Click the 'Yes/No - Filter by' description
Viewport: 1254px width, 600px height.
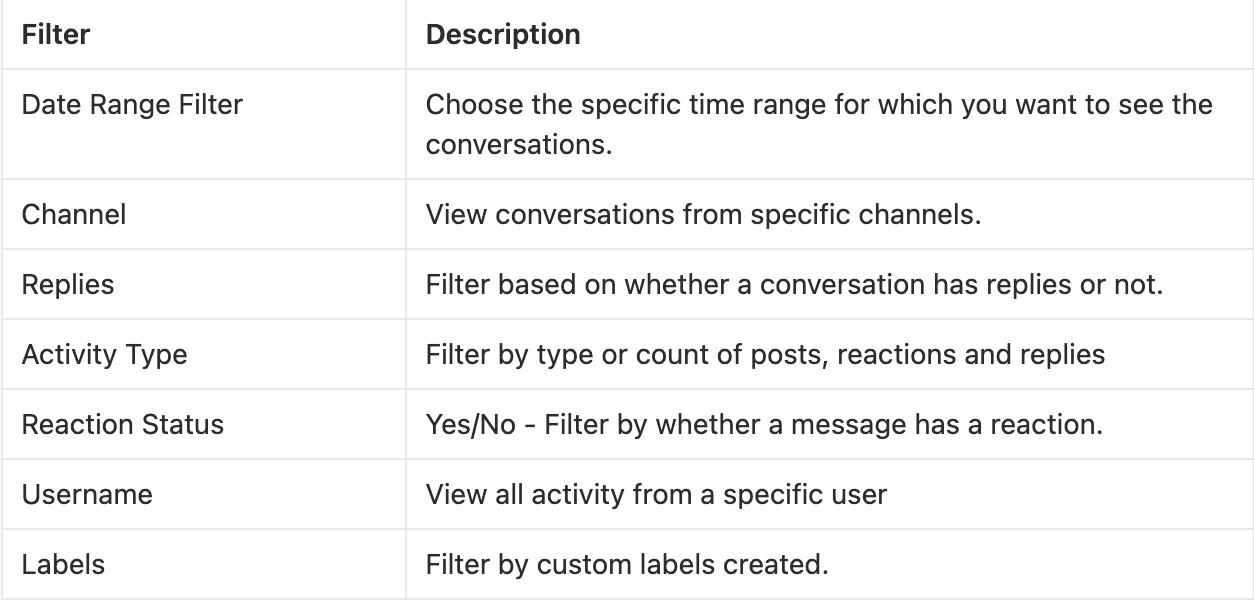coord(763,425)
